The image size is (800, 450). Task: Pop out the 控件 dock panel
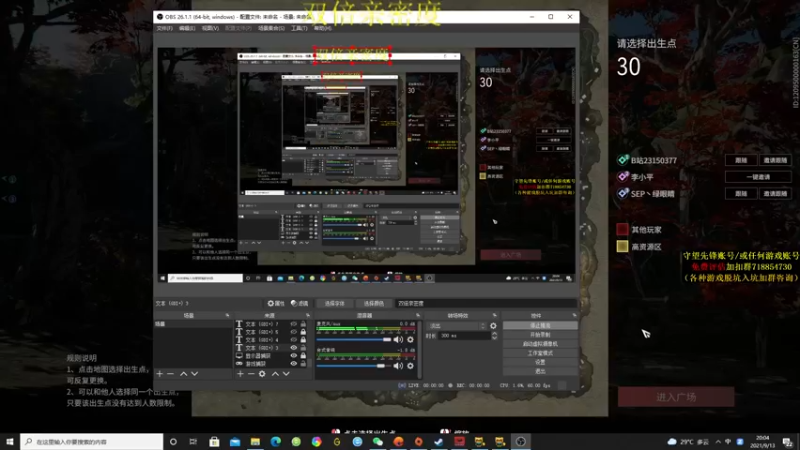click(x=574, y=315)
